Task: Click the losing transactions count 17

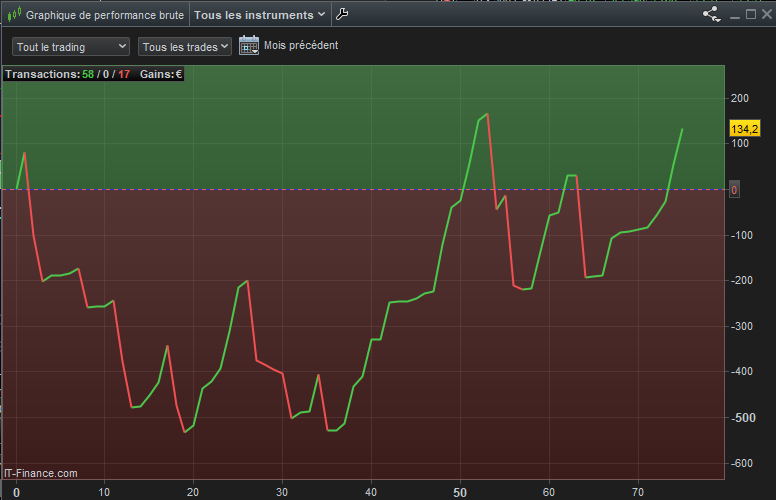Action: tap(124, 74)
